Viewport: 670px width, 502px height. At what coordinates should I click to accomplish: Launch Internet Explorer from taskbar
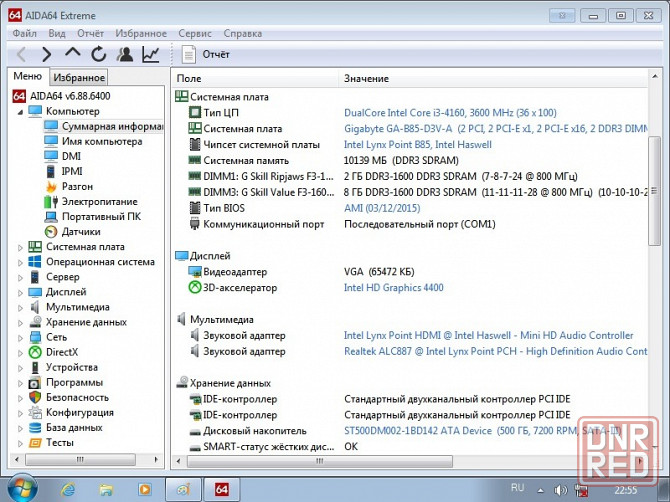click(x=68, y=489)
